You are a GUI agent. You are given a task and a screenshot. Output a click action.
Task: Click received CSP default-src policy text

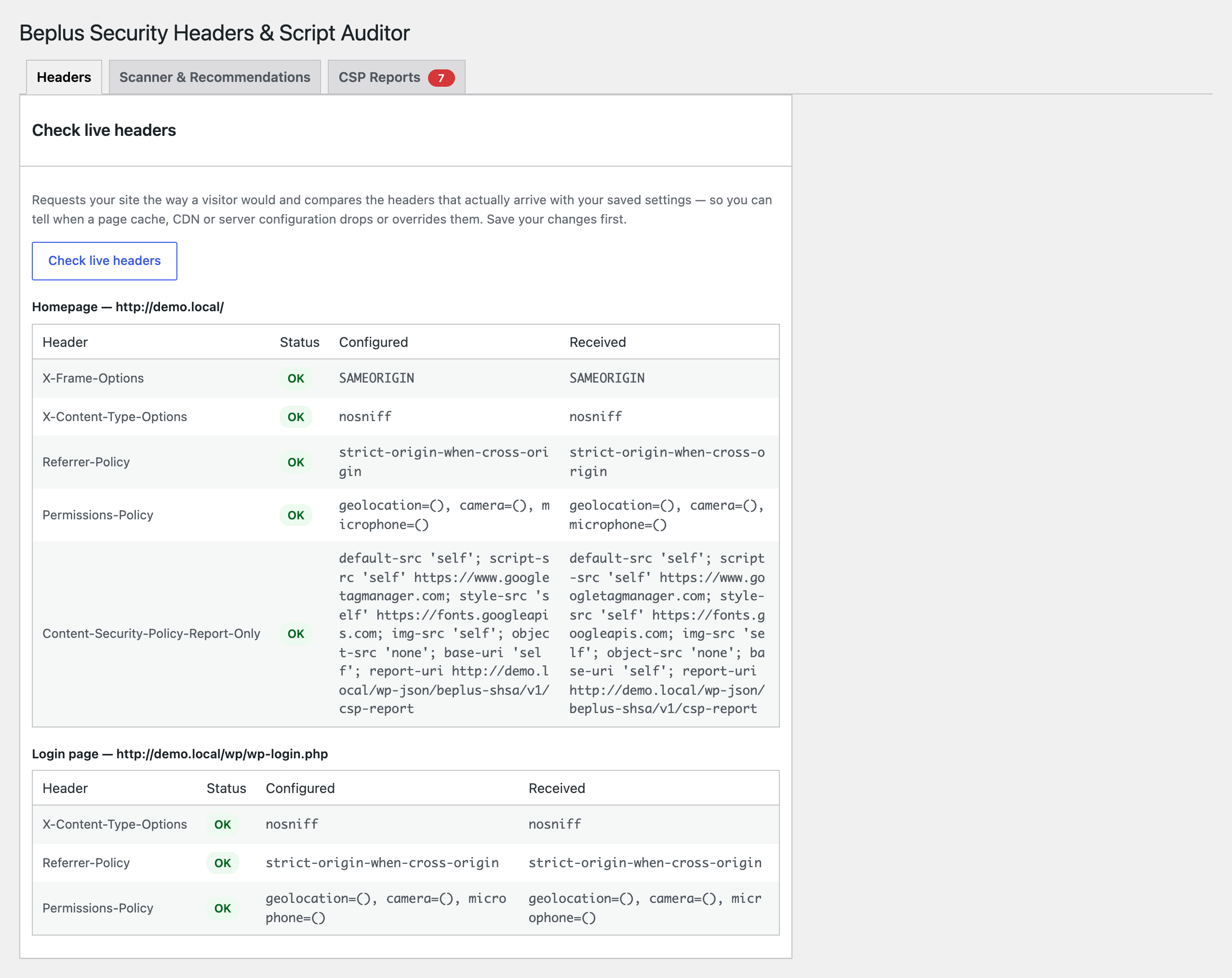click(x=667, y=634)
